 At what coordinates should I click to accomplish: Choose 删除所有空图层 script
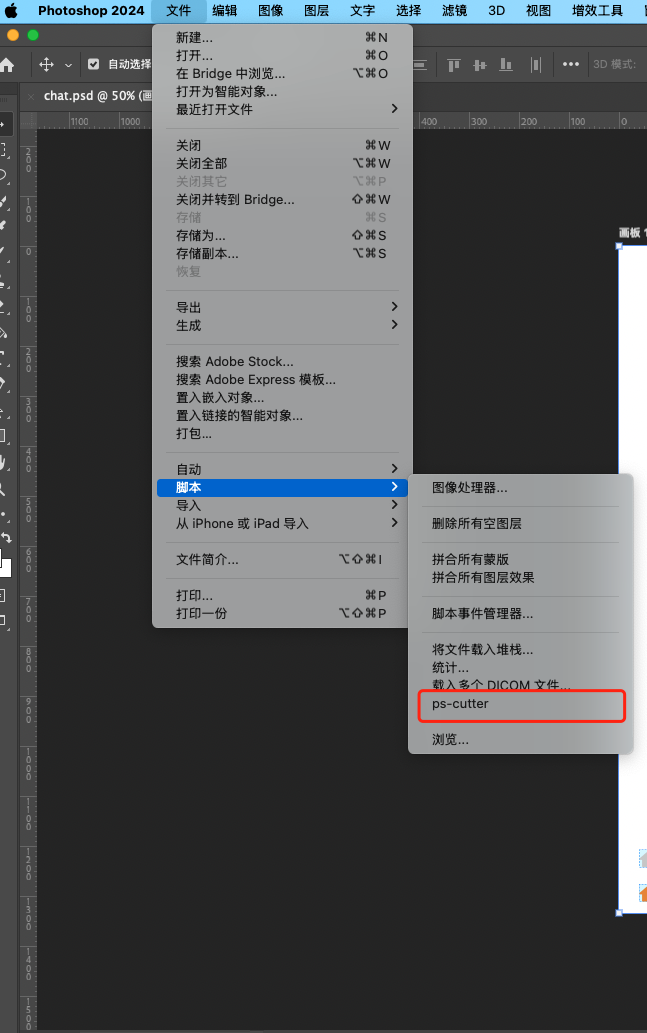pos(521,524)
